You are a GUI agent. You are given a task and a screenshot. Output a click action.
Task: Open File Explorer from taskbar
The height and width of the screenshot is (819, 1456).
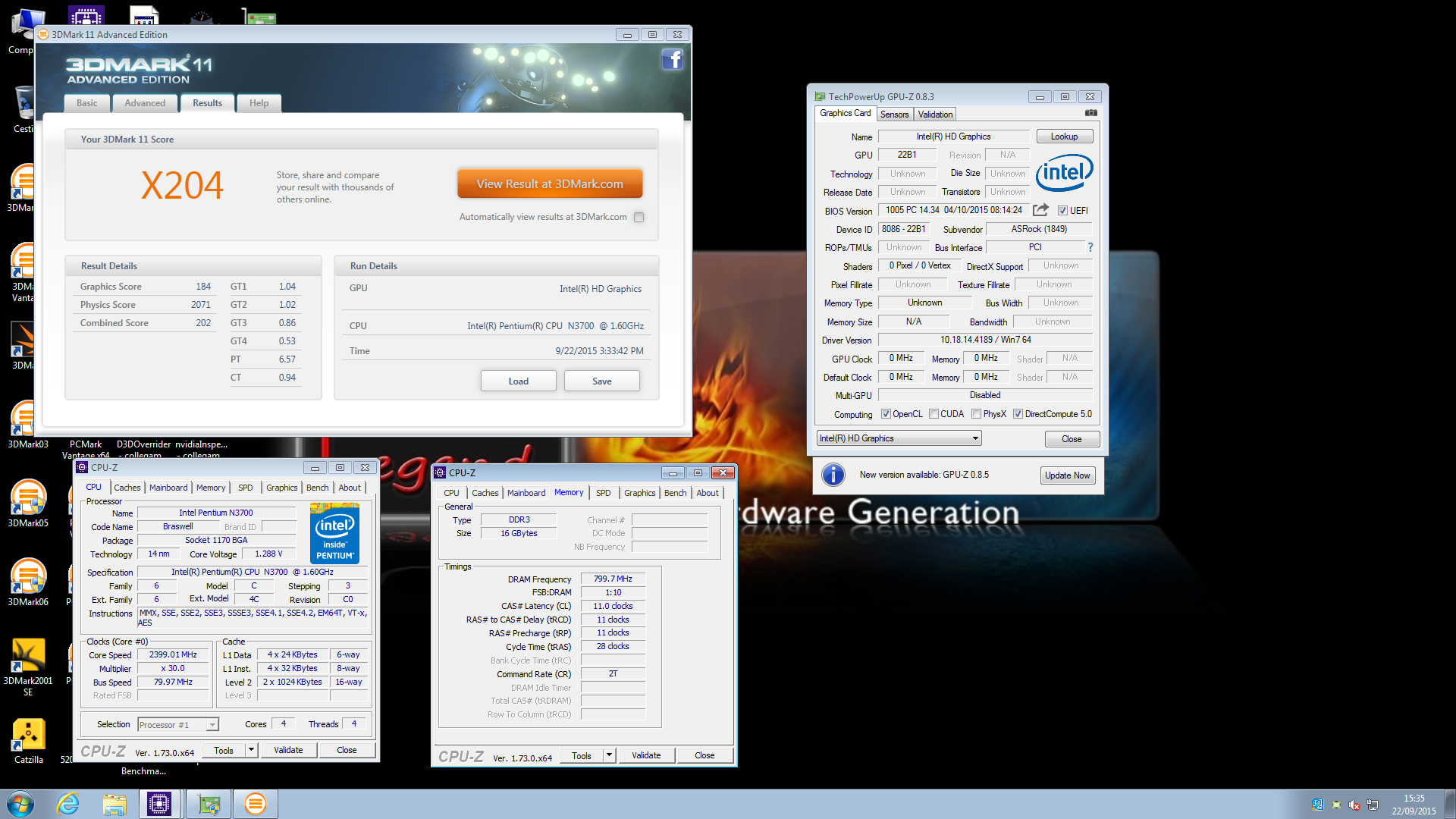point(115,804)
